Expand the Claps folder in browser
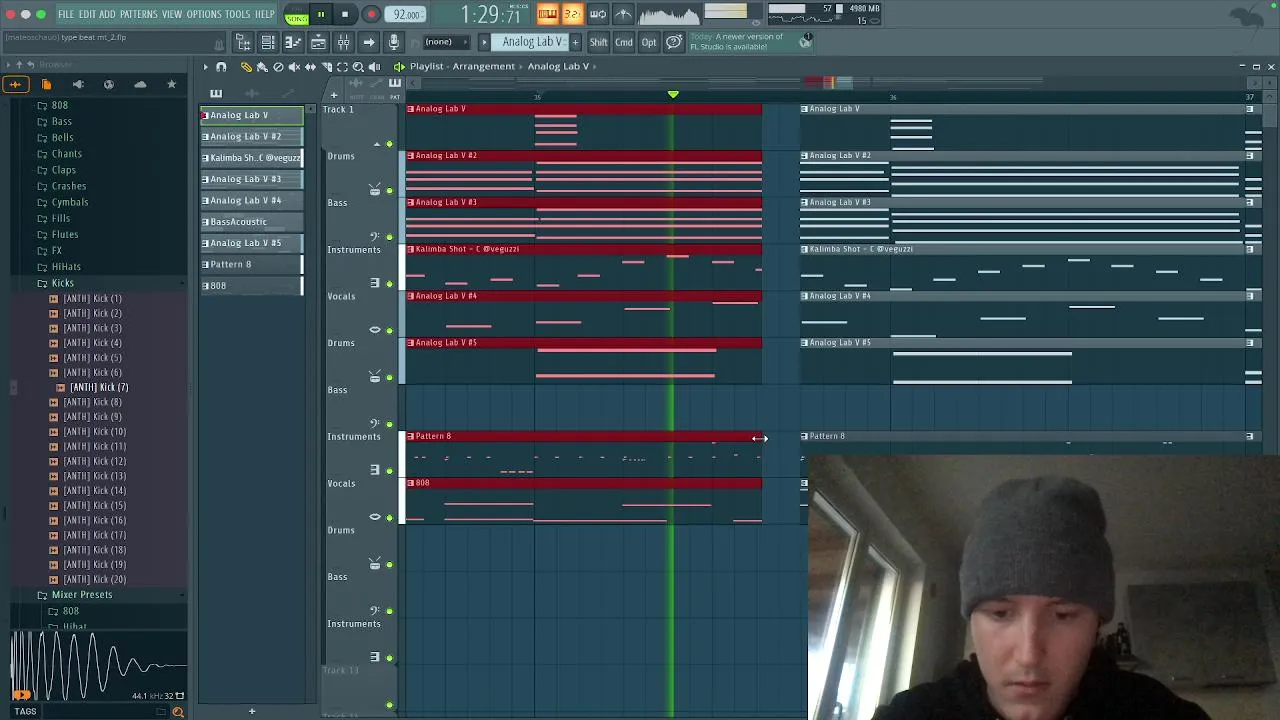The image size is (1280, 720). tap(63, 170)
